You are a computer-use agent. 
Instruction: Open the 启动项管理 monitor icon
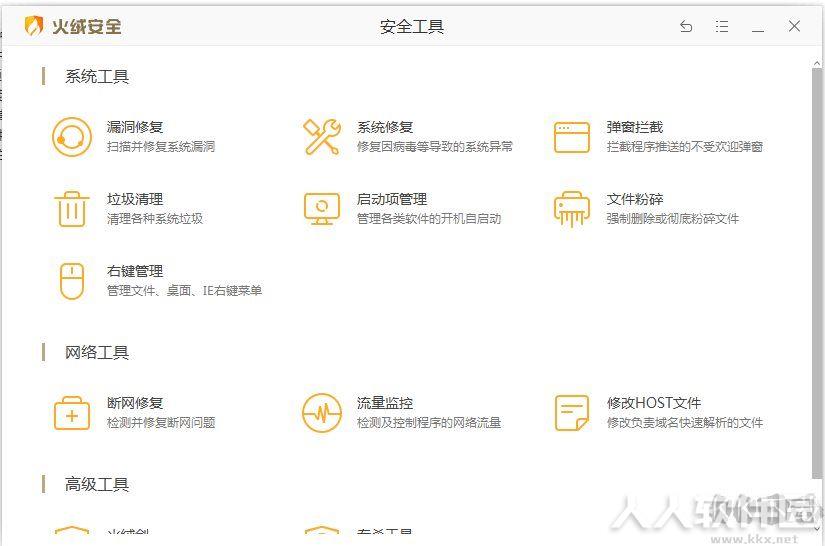tap(321, 209)
